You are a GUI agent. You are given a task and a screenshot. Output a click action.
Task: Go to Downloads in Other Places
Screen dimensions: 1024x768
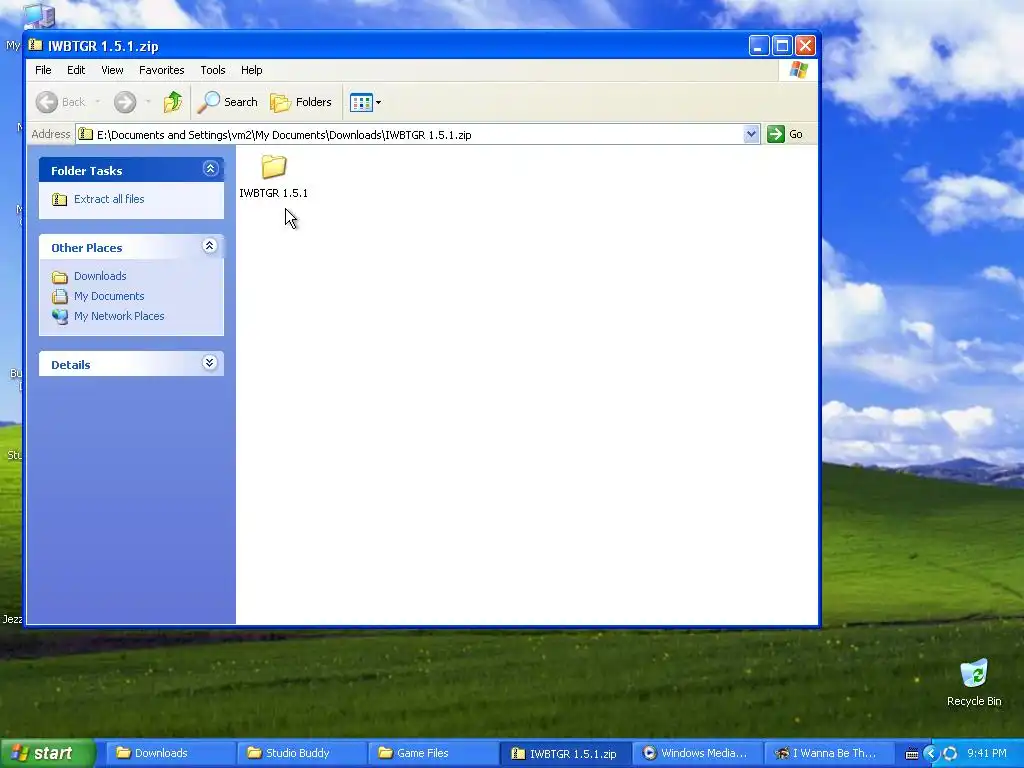coord(100,276)
